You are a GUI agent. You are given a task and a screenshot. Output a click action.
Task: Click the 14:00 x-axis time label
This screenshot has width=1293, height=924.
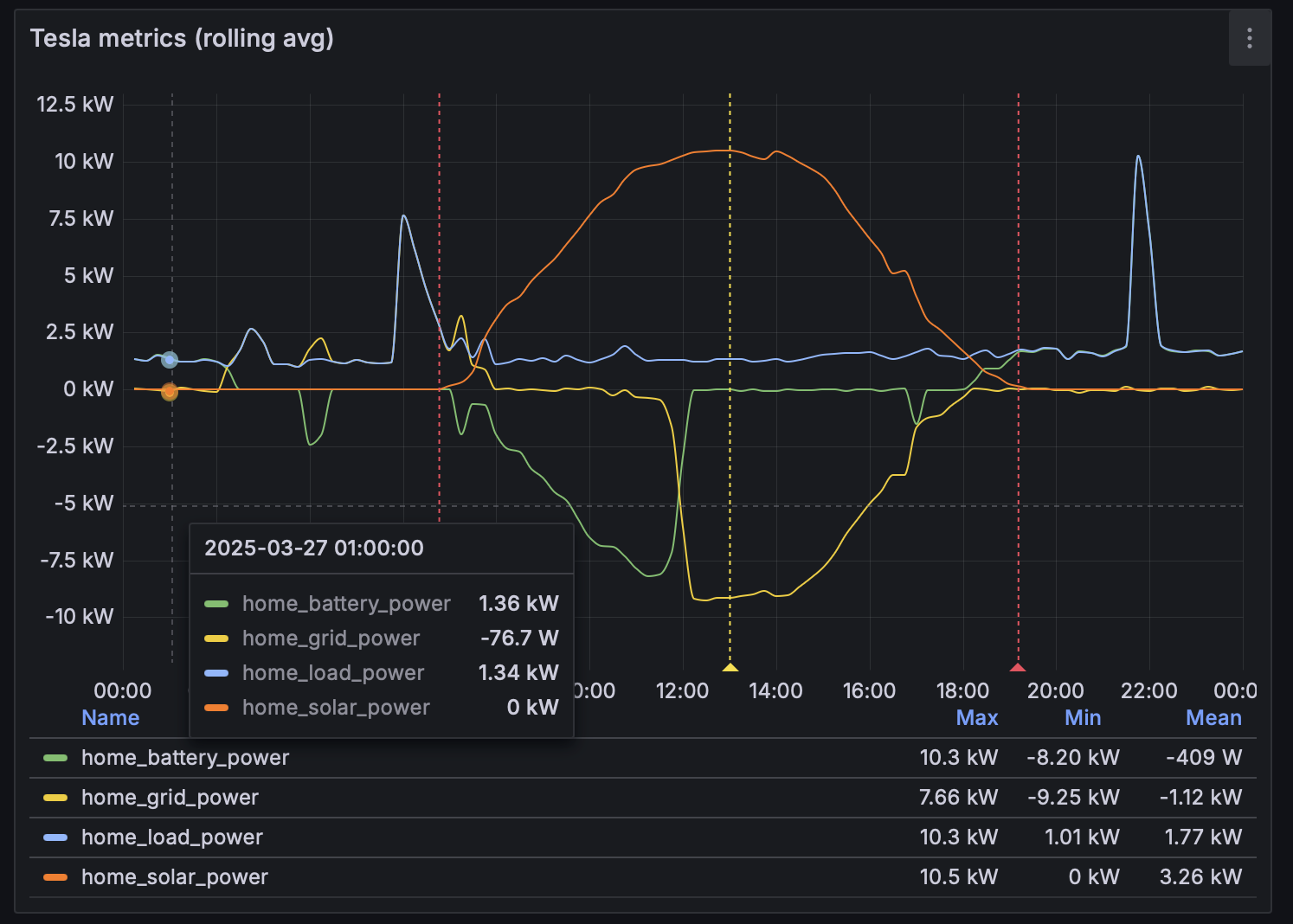pyautogui.click(x=775, y=691)
